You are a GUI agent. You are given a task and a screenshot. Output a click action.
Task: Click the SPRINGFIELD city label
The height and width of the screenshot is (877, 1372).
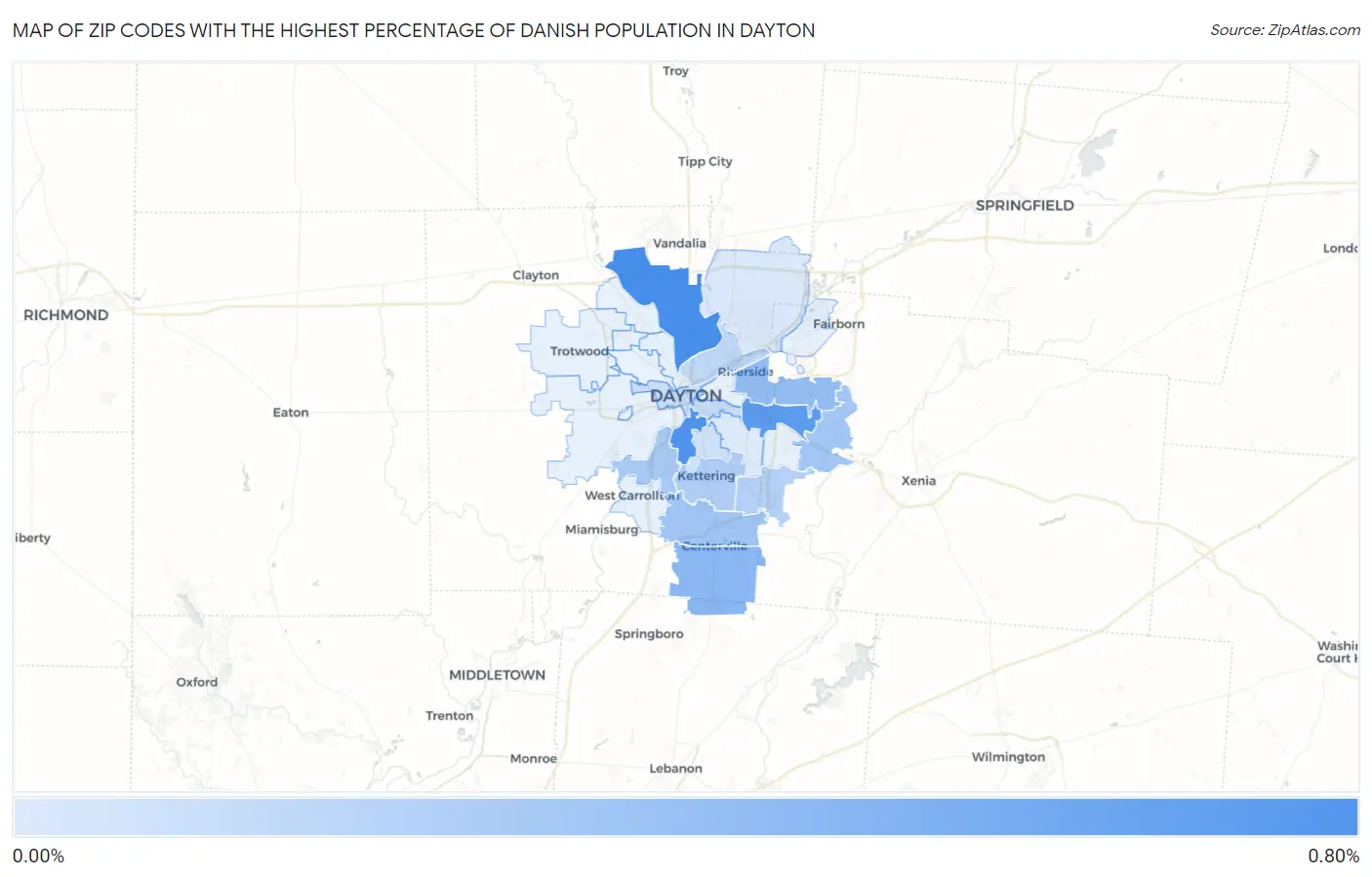pos(1025,205)
